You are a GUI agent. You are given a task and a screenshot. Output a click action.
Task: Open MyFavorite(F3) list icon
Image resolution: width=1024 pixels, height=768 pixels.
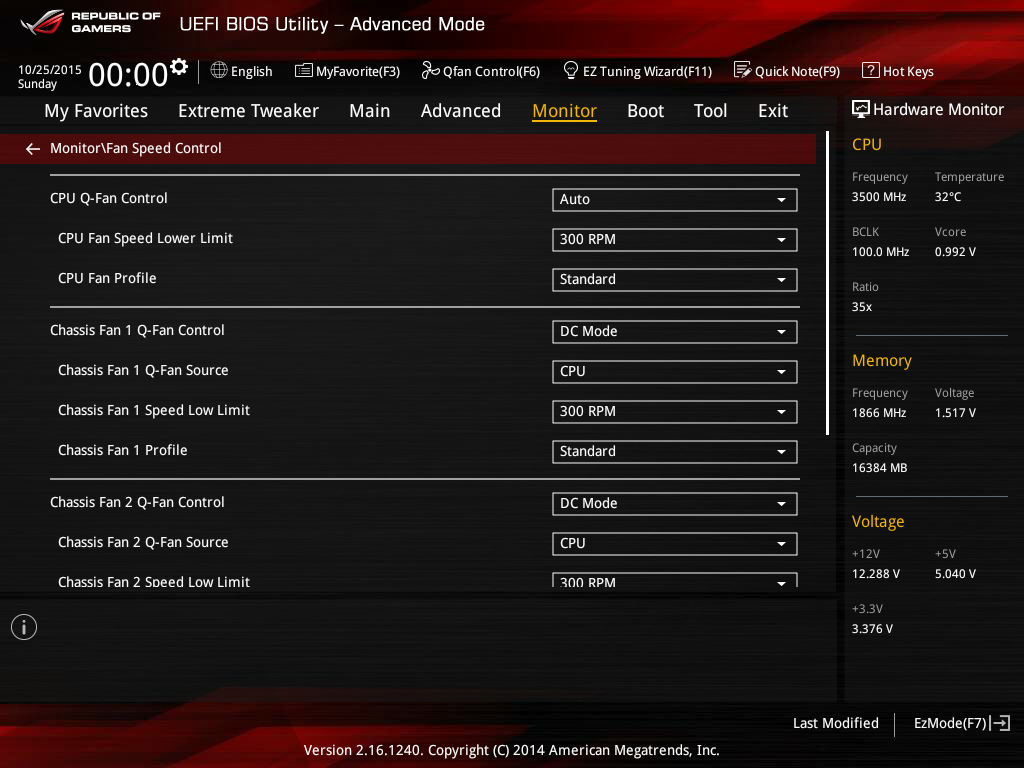pos(304,71)
